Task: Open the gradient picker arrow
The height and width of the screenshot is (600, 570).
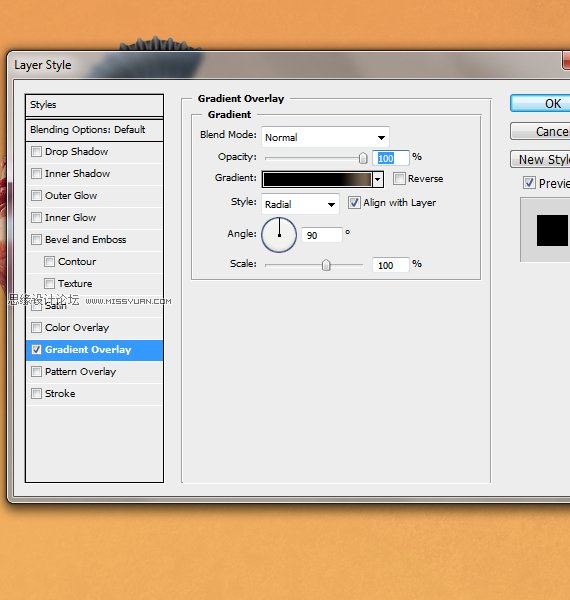Action: click(378, 179)
